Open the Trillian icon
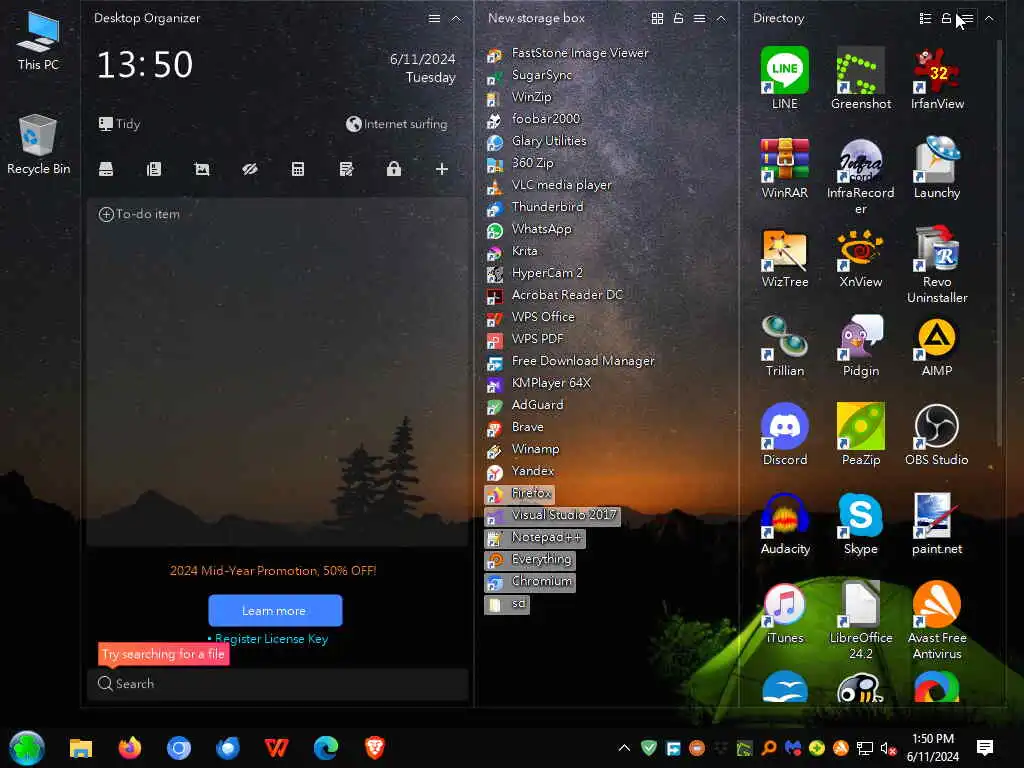This screenshot has height=768, width=1024. [x=784, y=346]
